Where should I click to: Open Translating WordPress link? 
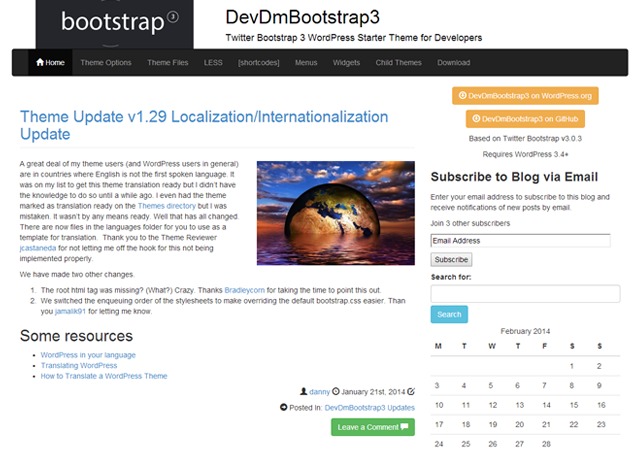pyautogui.click(x=79, y=365)
